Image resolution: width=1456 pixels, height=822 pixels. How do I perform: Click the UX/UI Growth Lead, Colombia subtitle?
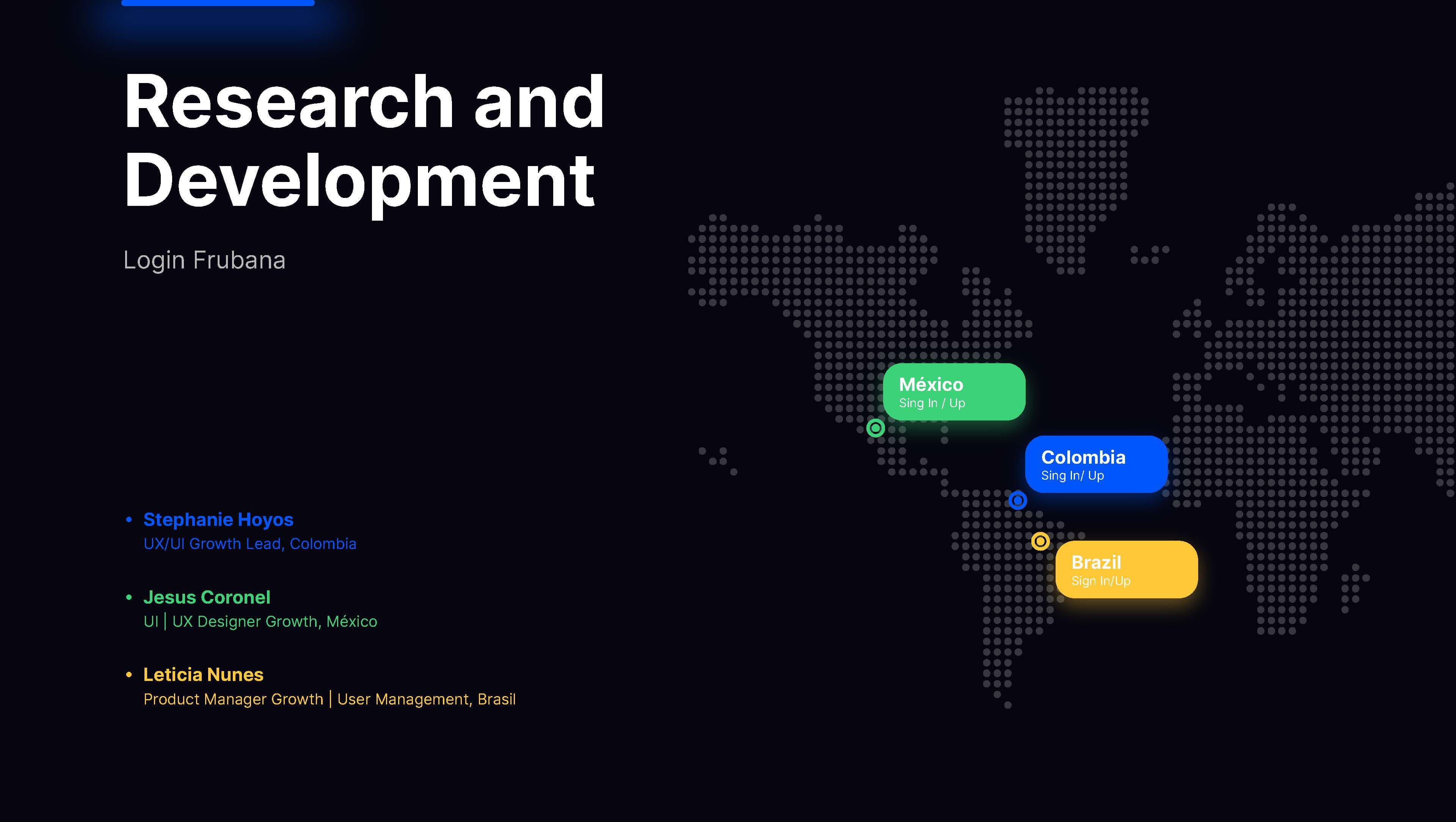click(x=250, y=544)
